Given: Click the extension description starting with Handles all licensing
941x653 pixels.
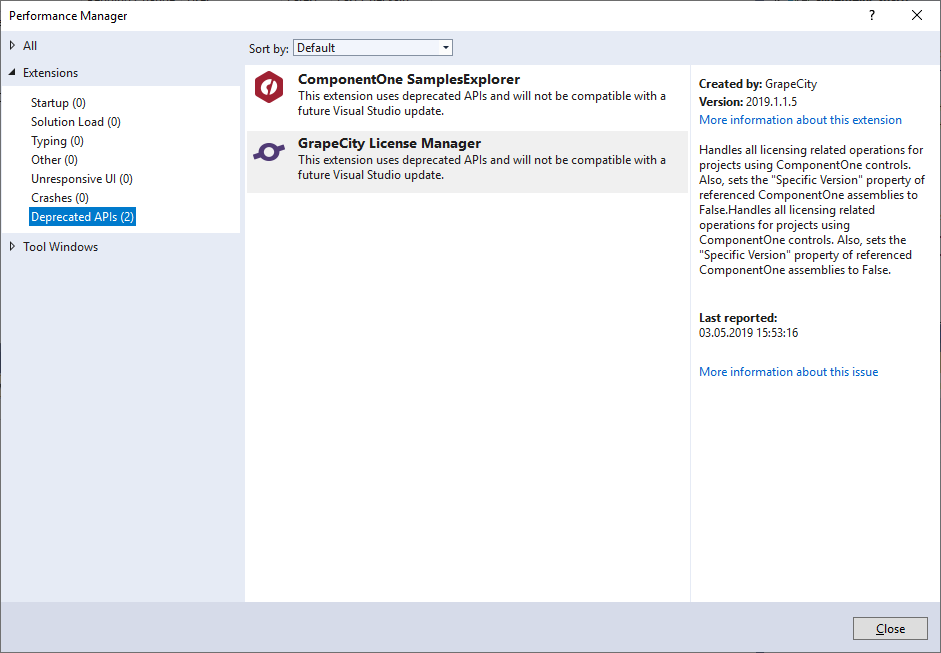Looking at the screenshot, I should coord(812,210).
